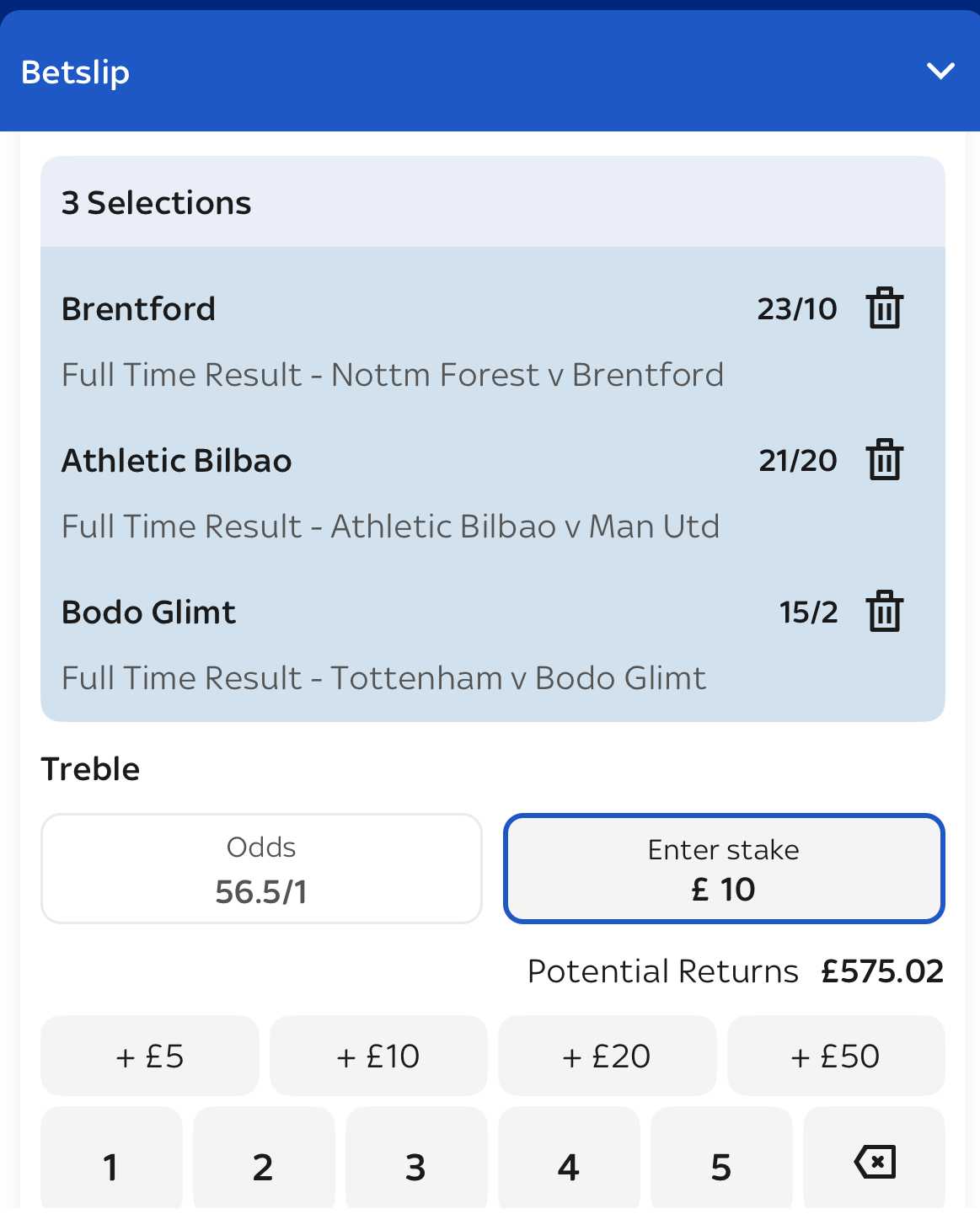The image size is (980, 1214).
Task: Remove Bodo Glimt selection via trash icon
Action: point(884,612)
